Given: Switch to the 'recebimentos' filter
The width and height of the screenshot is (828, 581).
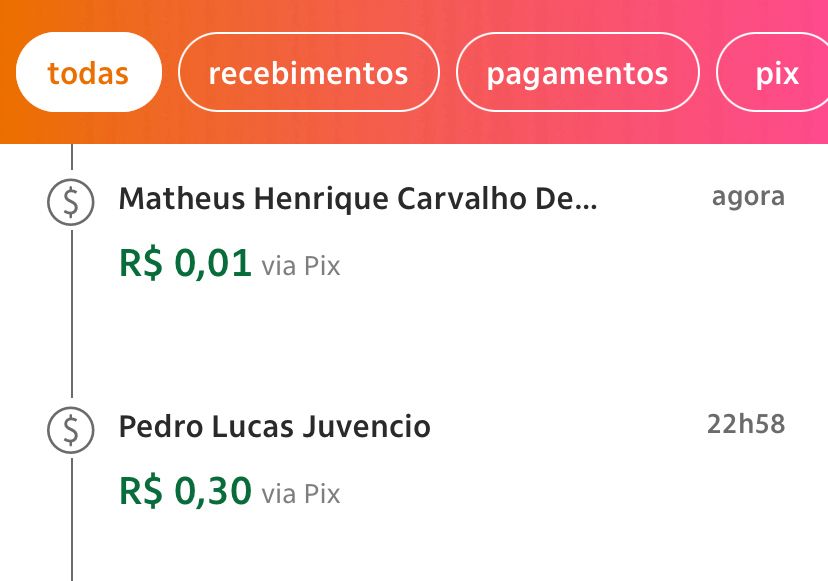Looking at the screenshot, I should click(308, 73).
